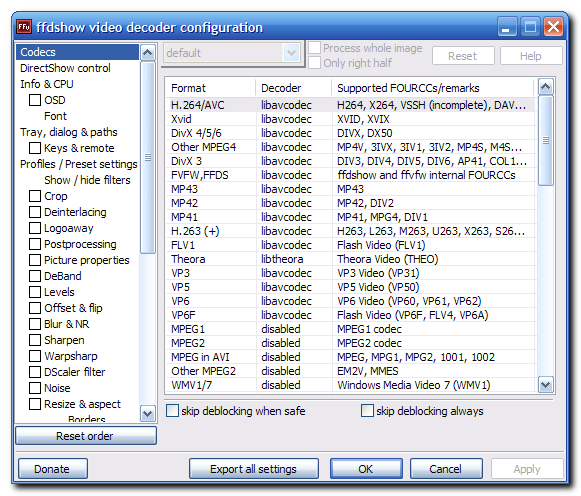Close the ffdshow configuration dialog
Image resolution: width=581 pixels, height=496 pixels.
[554, 27]
